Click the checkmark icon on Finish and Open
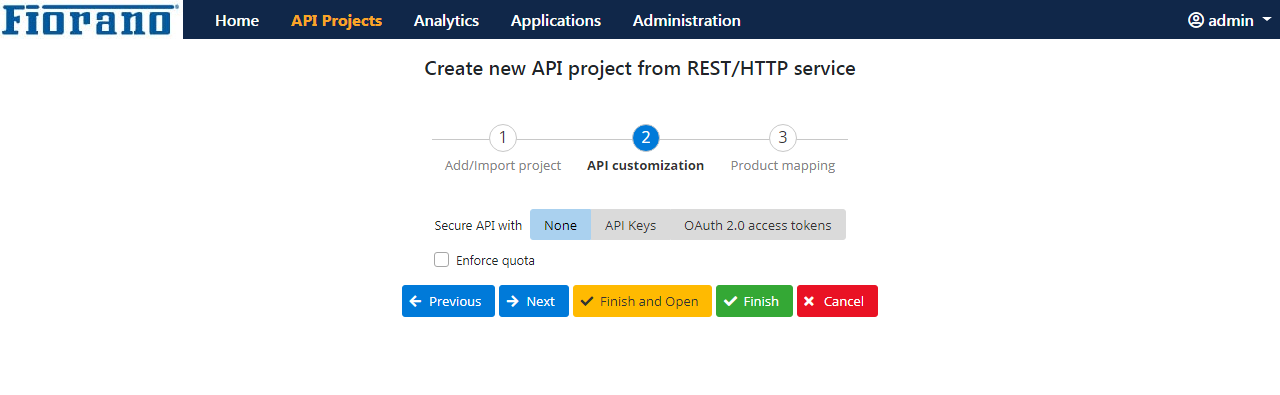 click(x=587, y=301)
